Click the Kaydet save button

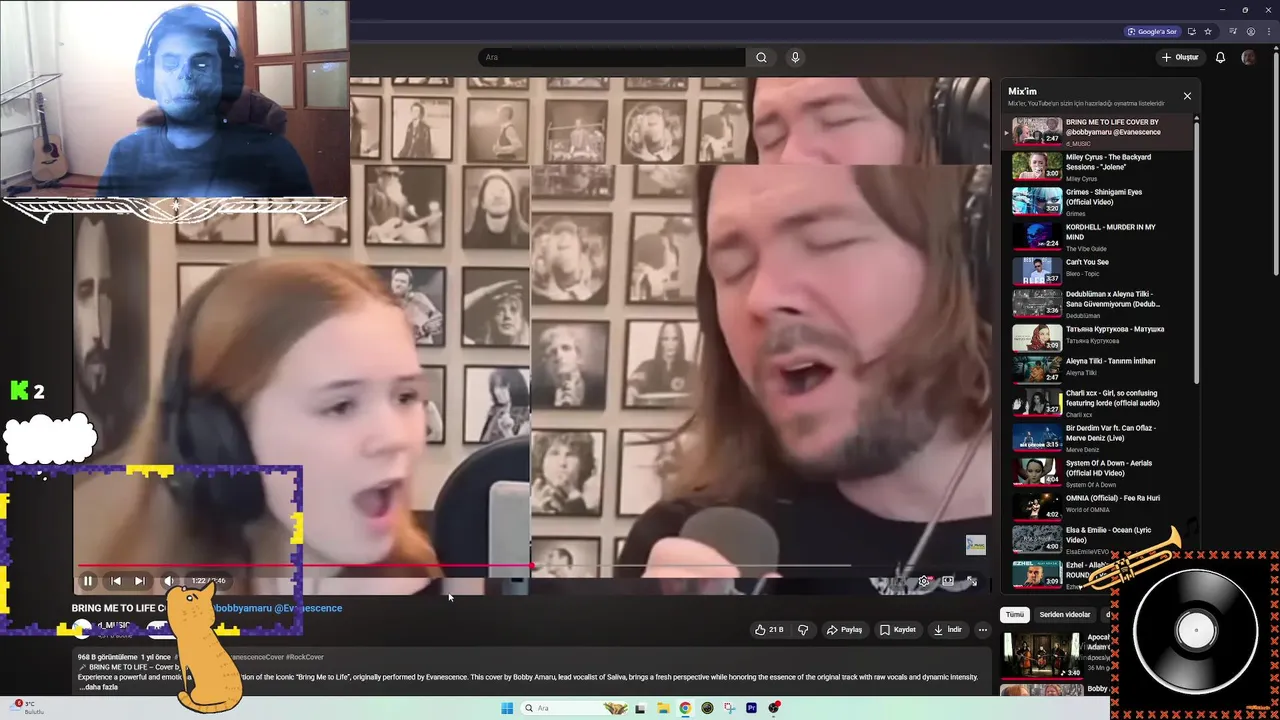point(898,630)
